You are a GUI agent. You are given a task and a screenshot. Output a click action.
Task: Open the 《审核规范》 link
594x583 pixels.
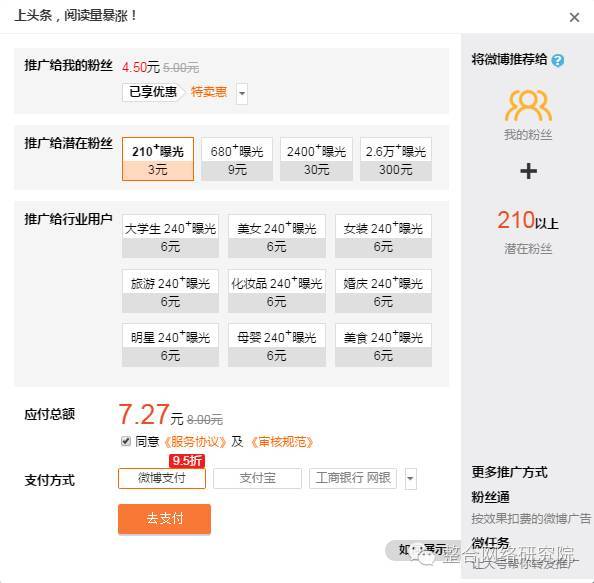coord(282,442)
